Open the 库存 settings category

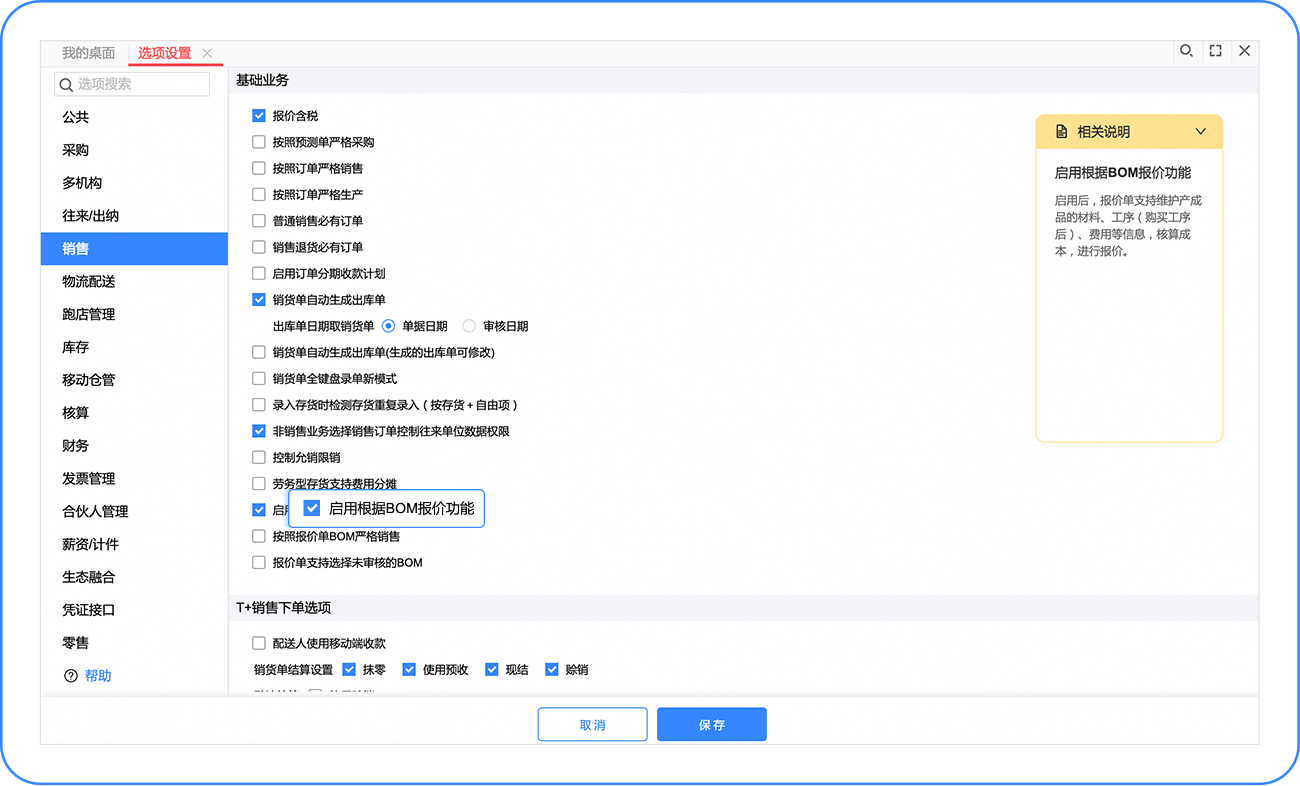pos(76,347)
